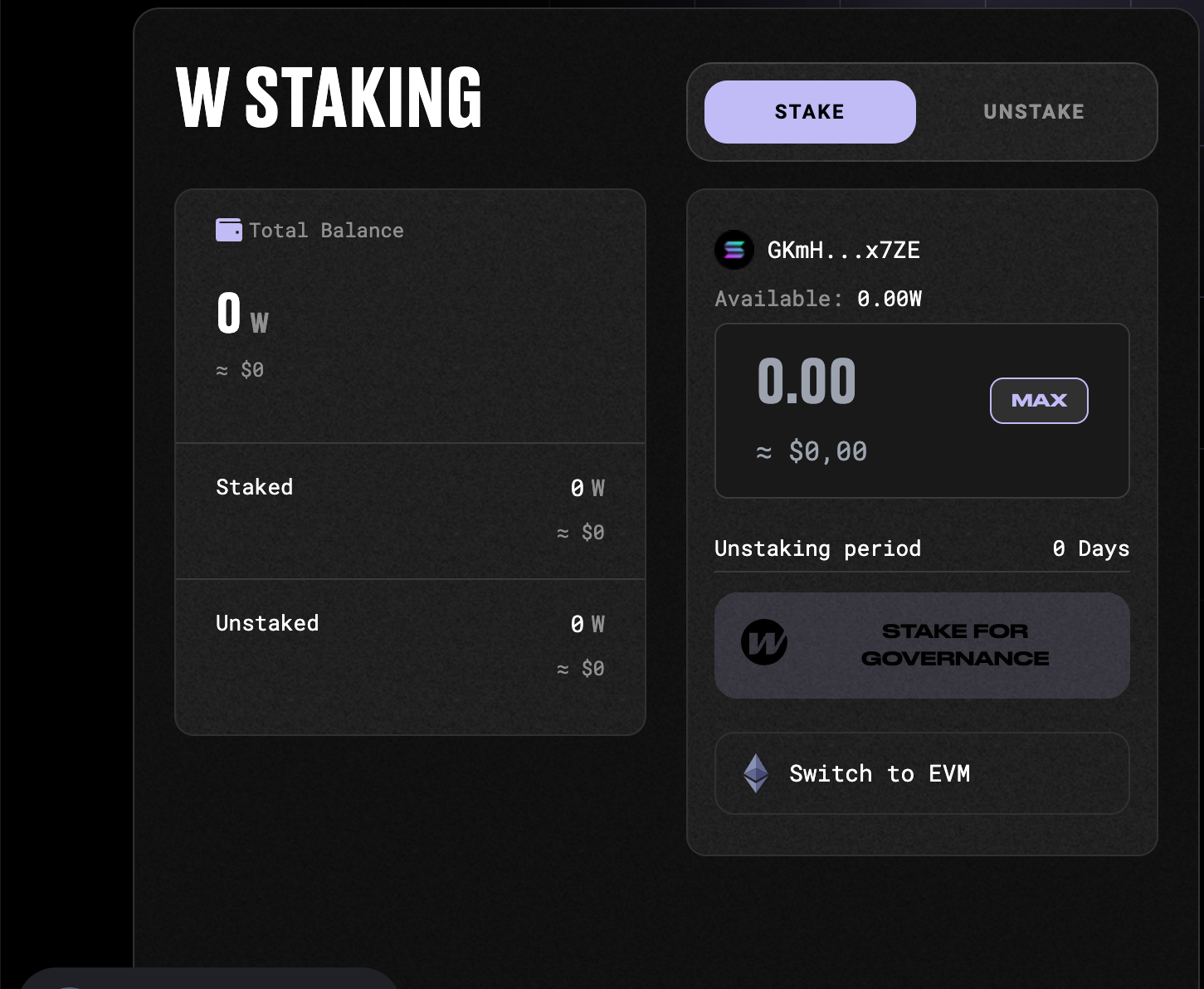Image resolution: width=1204 pixels, height=989 pixels.
Task: Click the Total Balance label
Action: tap(326, 231)
